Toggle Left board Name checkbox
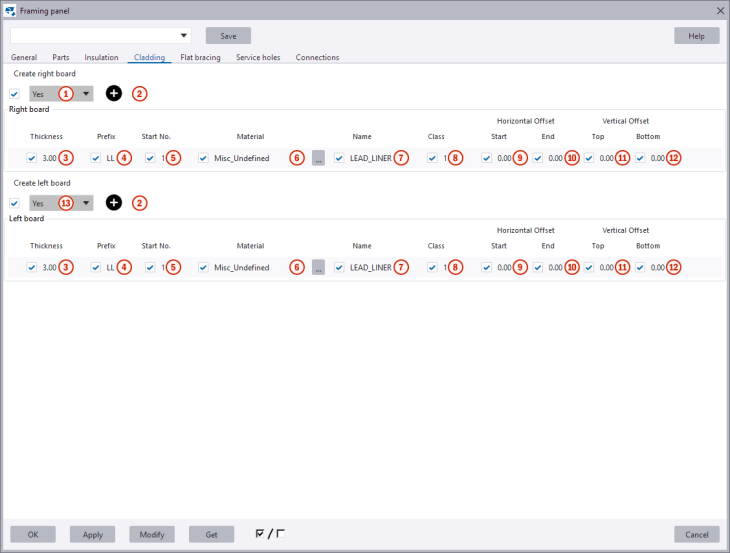 (339, 268)
